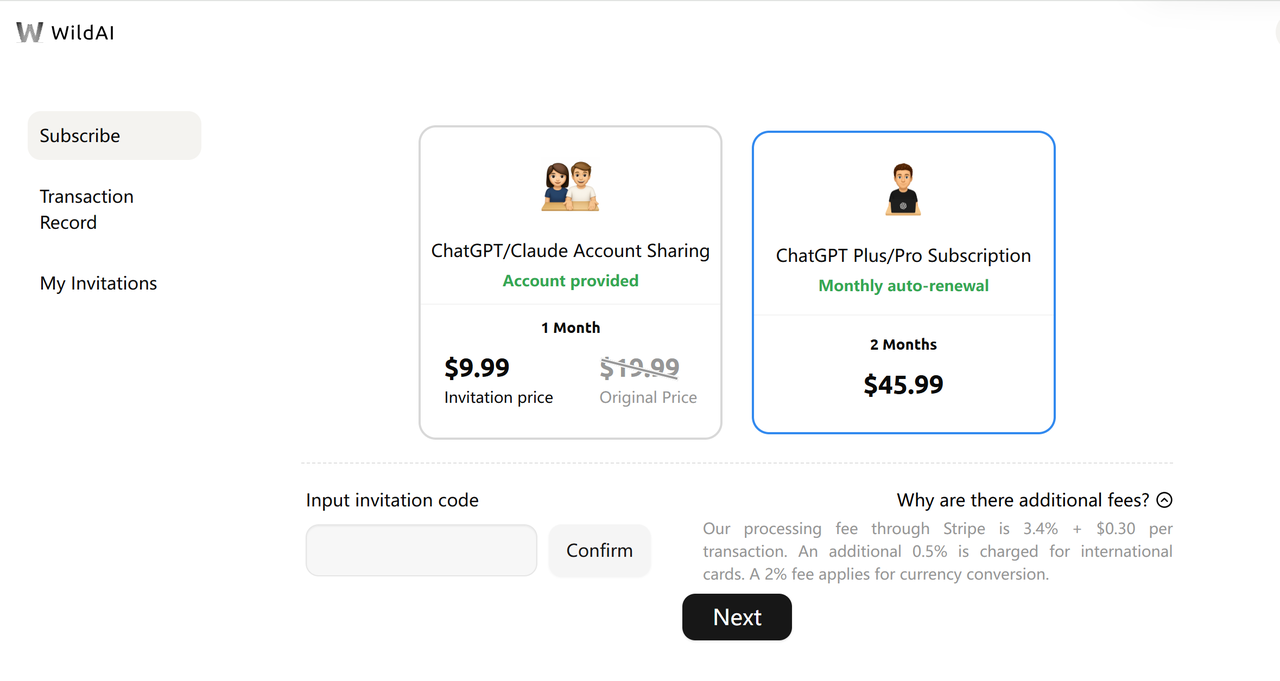Click the Next button

click(737, 617)
